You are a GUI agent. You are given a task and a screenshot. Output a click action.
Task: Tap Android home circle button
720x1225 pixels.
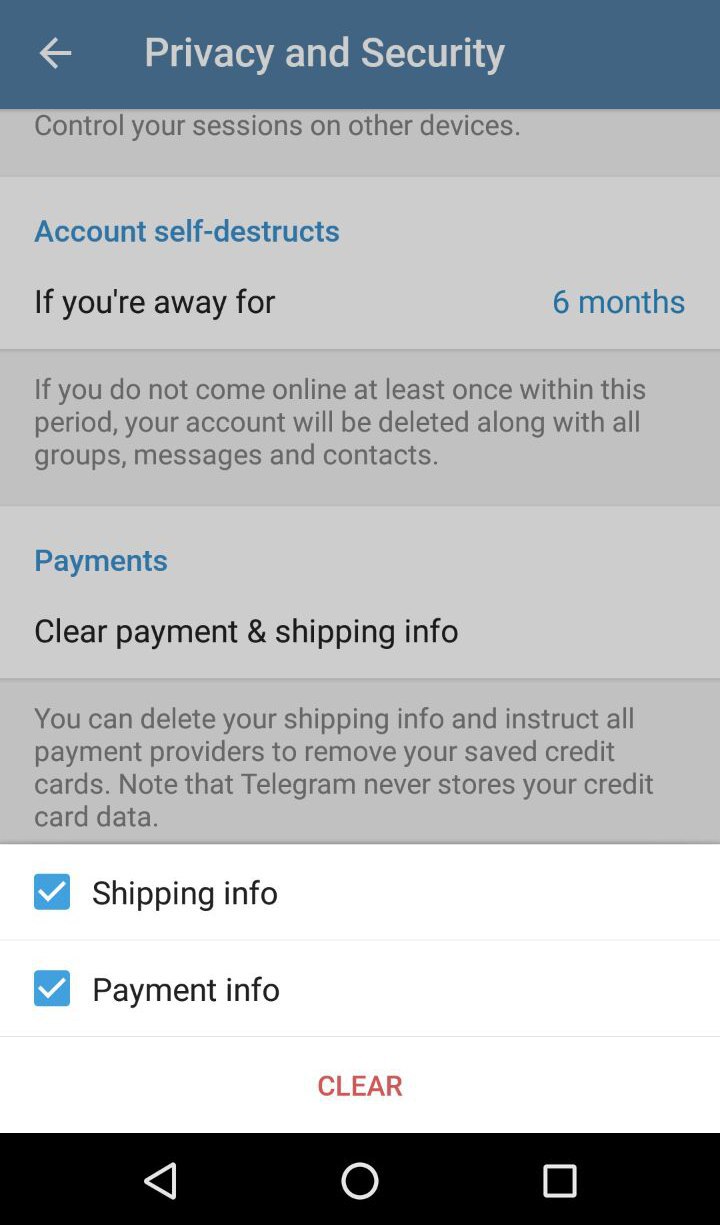[360, 1181]
